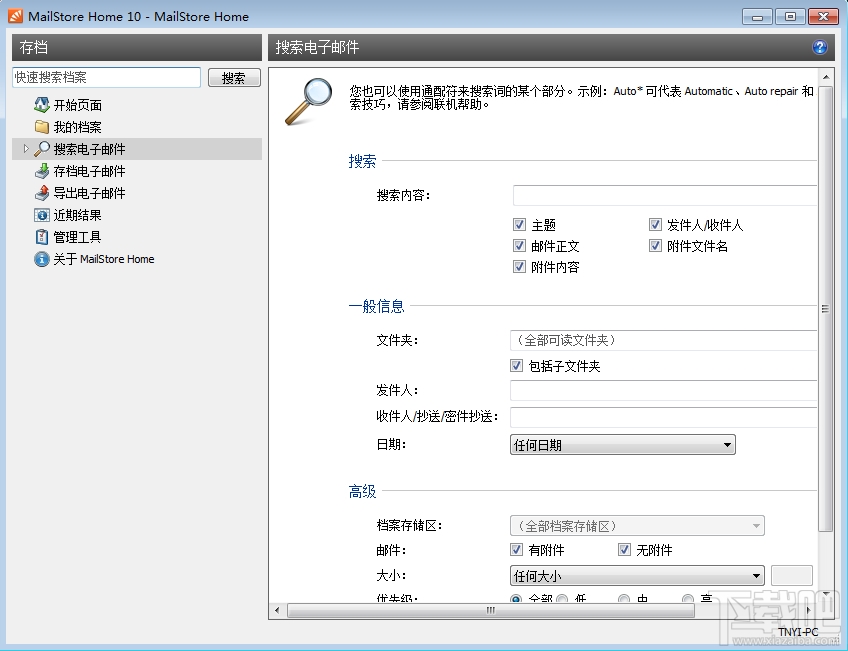取消勾选附件文件名复选框
Viewport: 848px width, 651px height.
pyautogui.click(x=656, y=245)
